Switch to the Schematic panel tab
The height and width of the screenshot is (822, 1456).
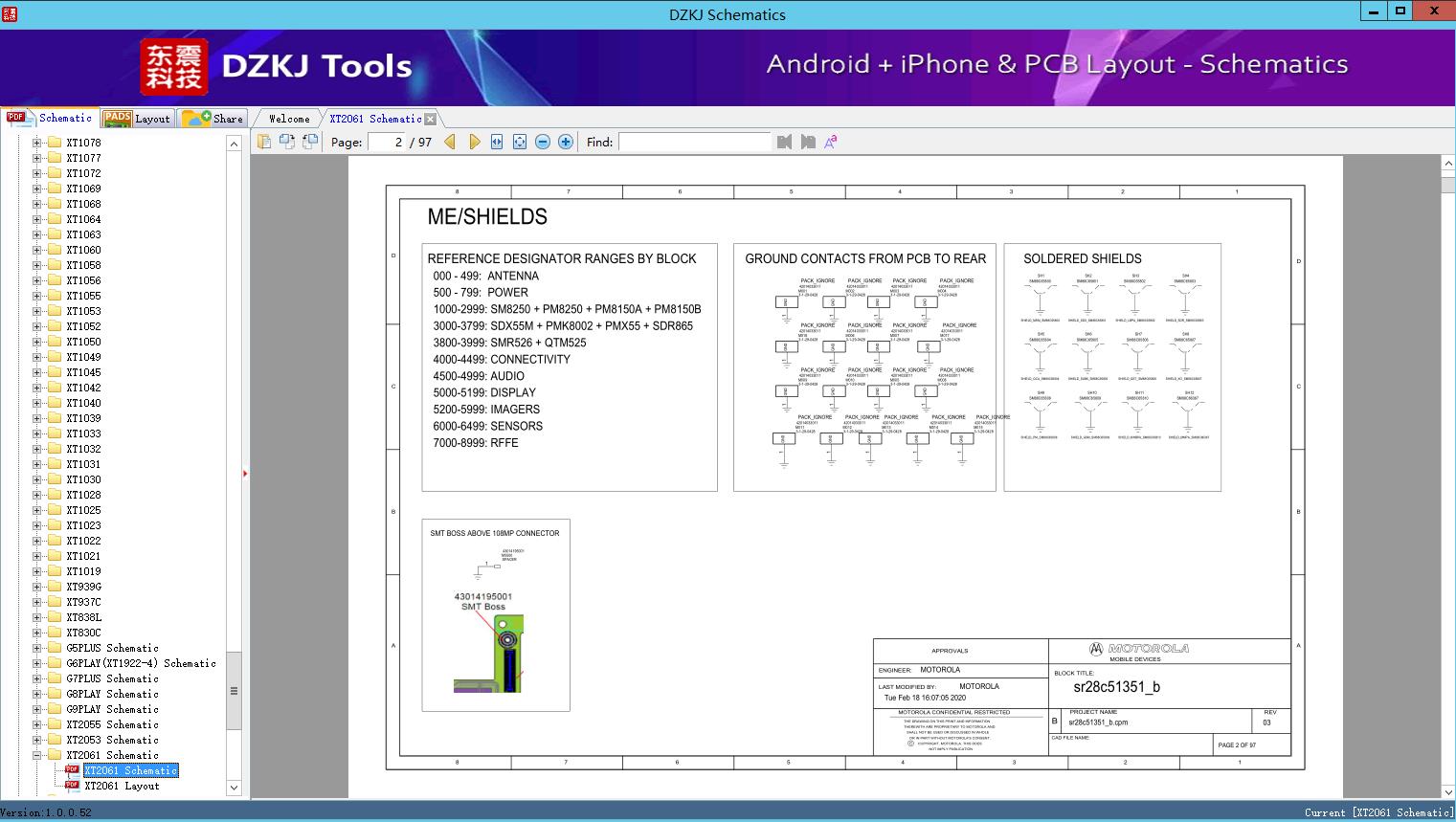49,118
